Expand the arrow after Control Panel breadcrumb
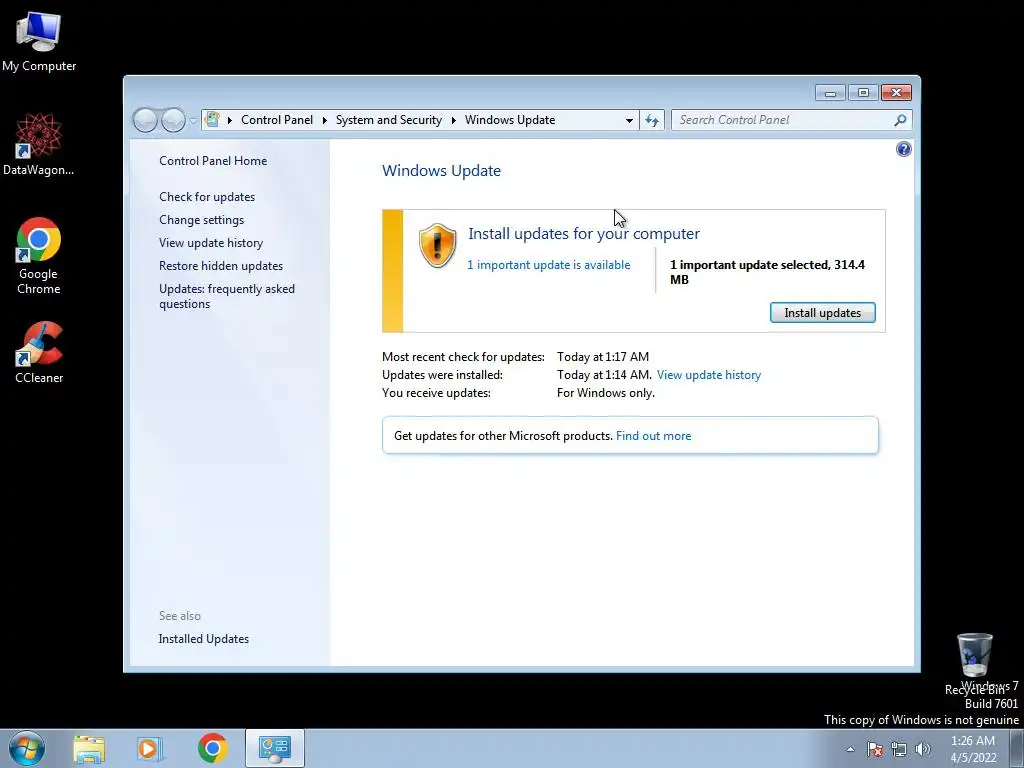1024x768 pixels. click(x=325, y=120)
